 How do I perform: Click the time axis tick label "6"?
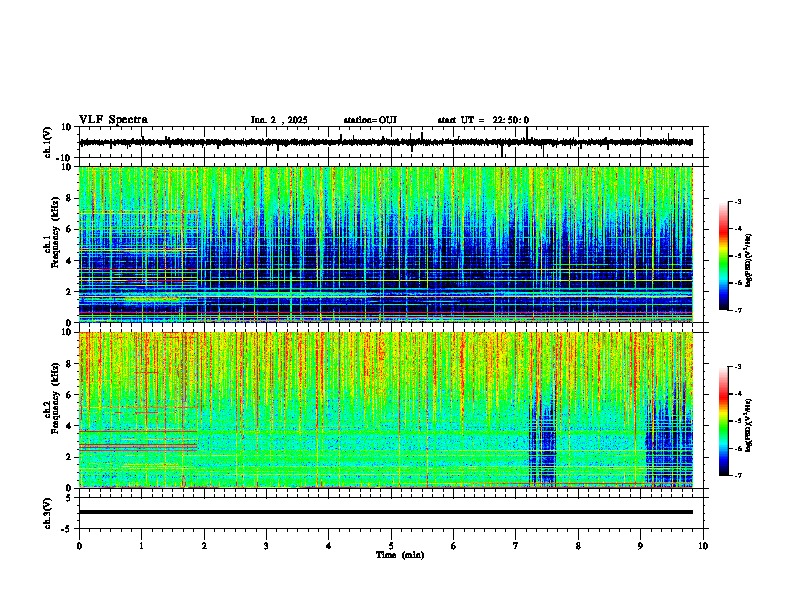click(x=454, y=546)
